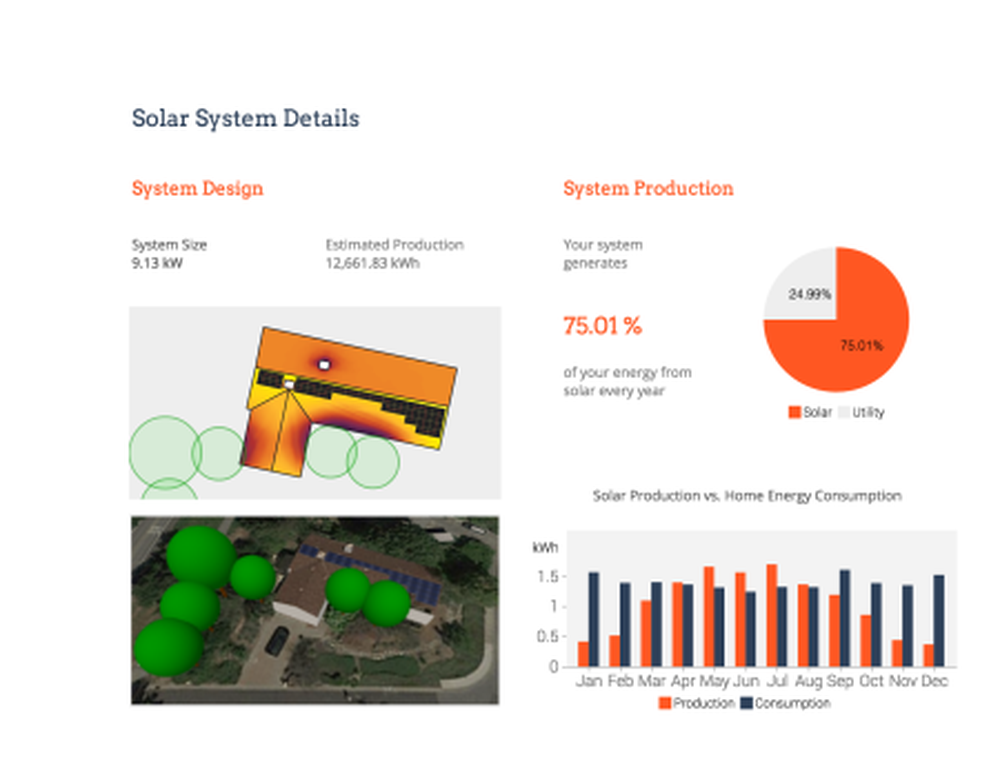Select the 12,661.83 kWh value

372,263
